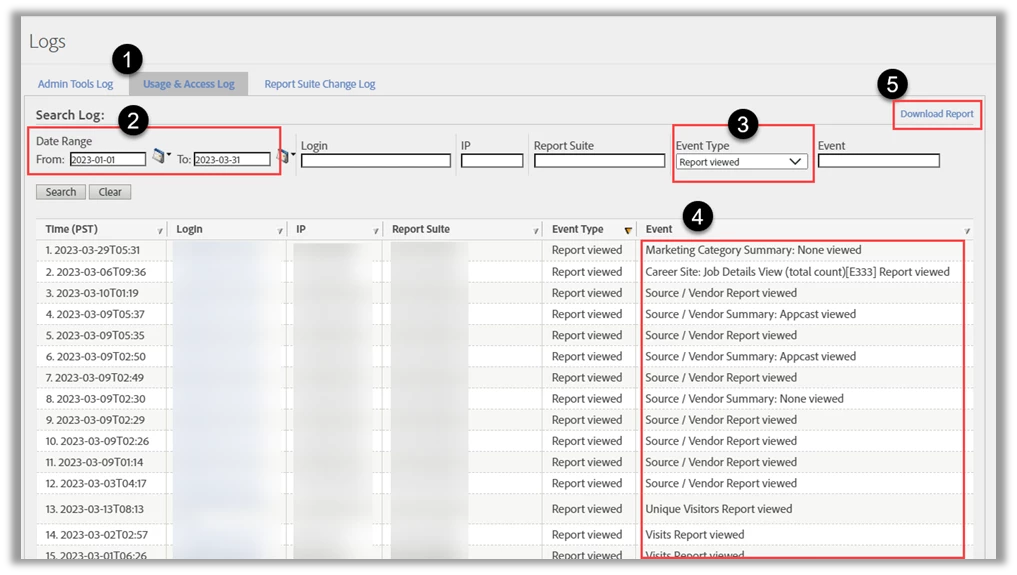Image resolution: width=1017 pixels, height=575 pixels.
Task: Open filter for Login column
Action: [280, 231]
